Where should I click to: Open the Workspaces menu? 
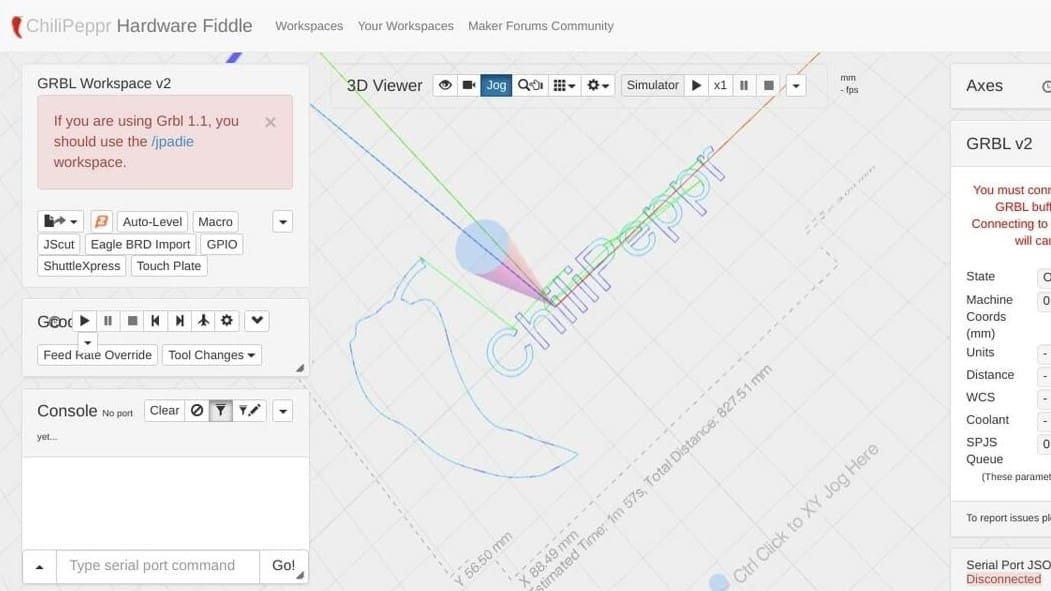coord(309,26)
